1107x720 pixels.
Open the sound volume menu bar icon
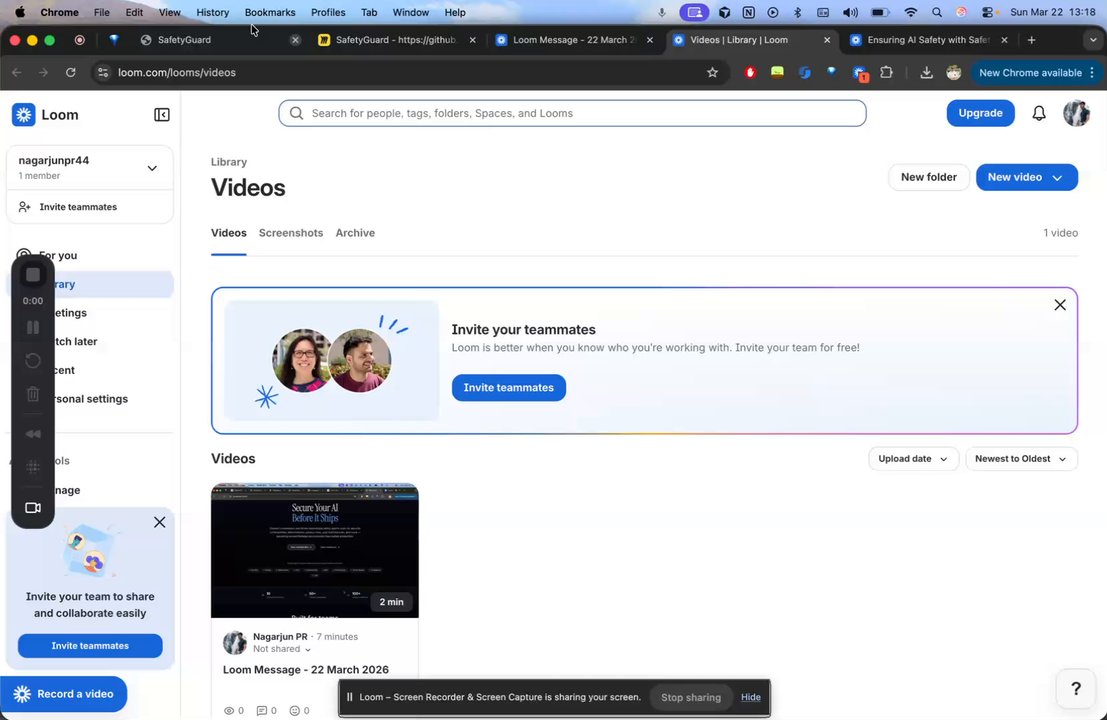click(x=851, y=13)
